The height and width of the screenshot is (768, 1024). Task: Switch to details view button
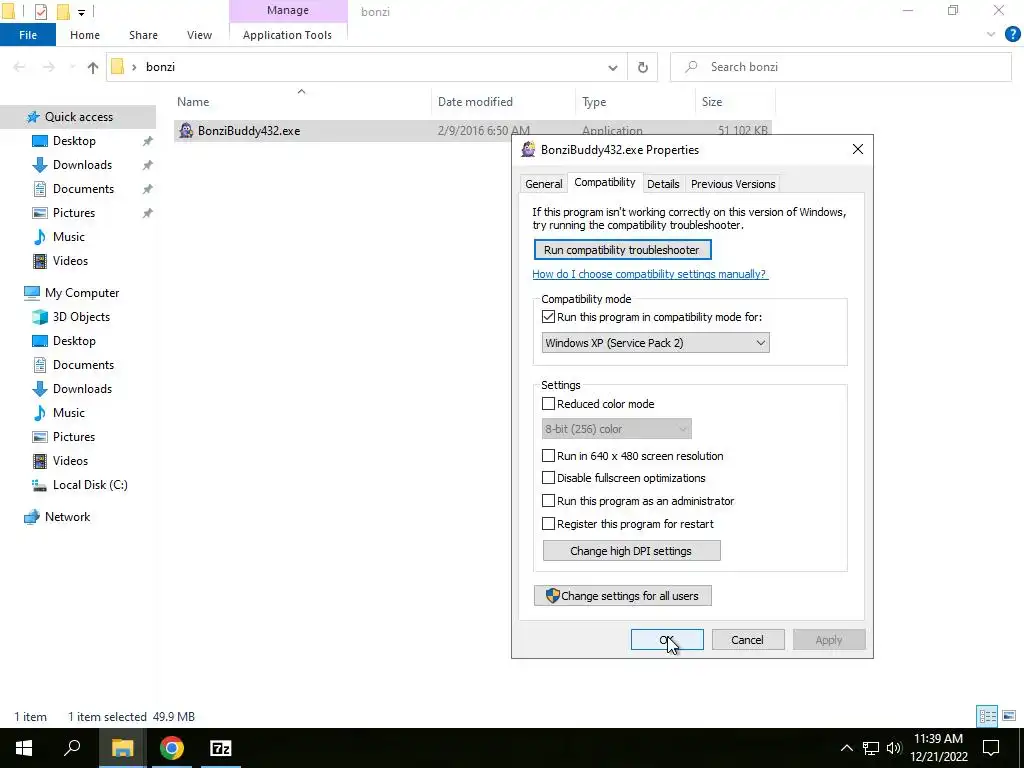coord(987,716)
